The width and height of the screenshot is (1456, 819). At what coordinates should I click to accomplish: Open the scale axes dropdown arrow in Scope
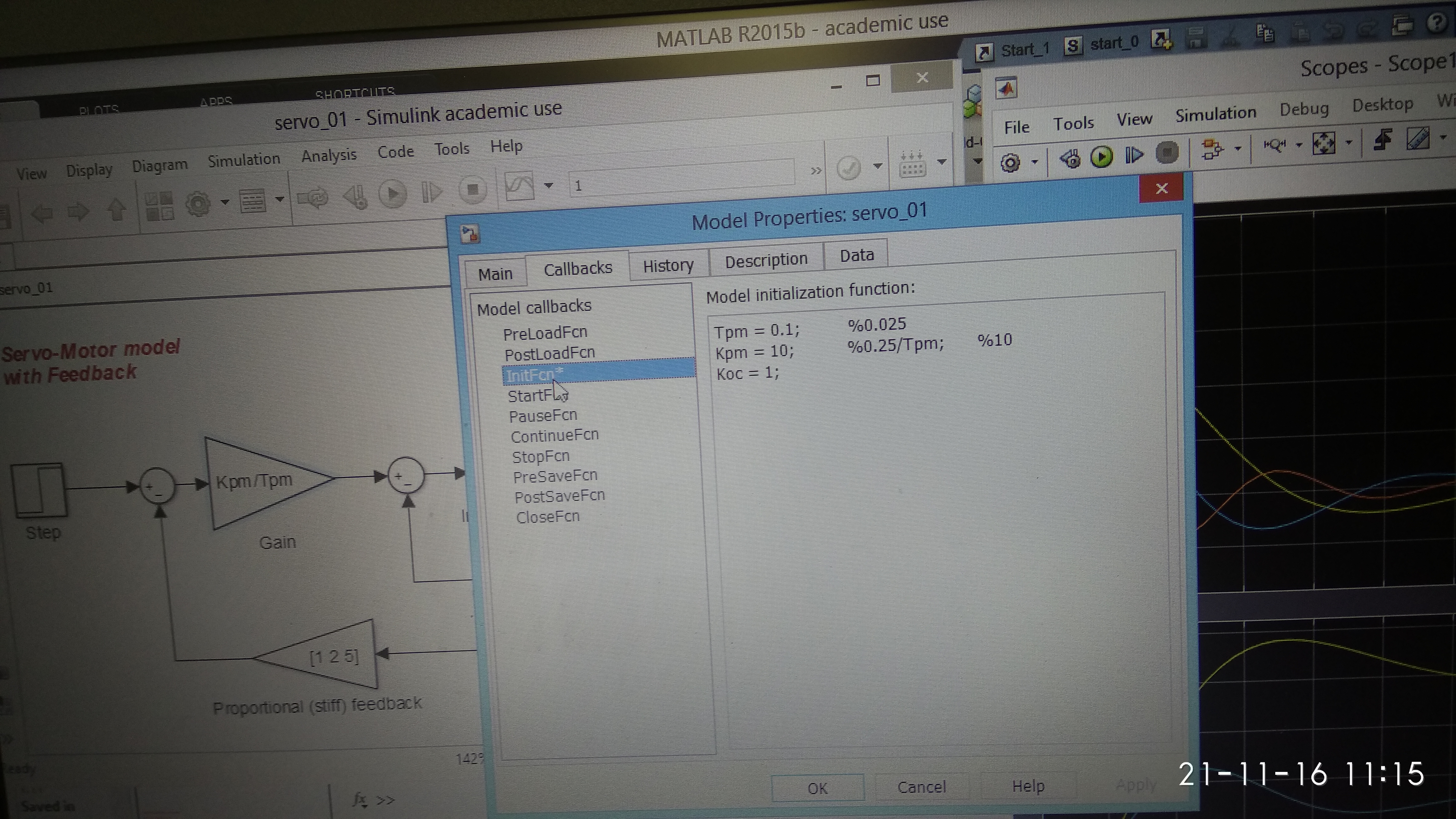[1349, 142]
